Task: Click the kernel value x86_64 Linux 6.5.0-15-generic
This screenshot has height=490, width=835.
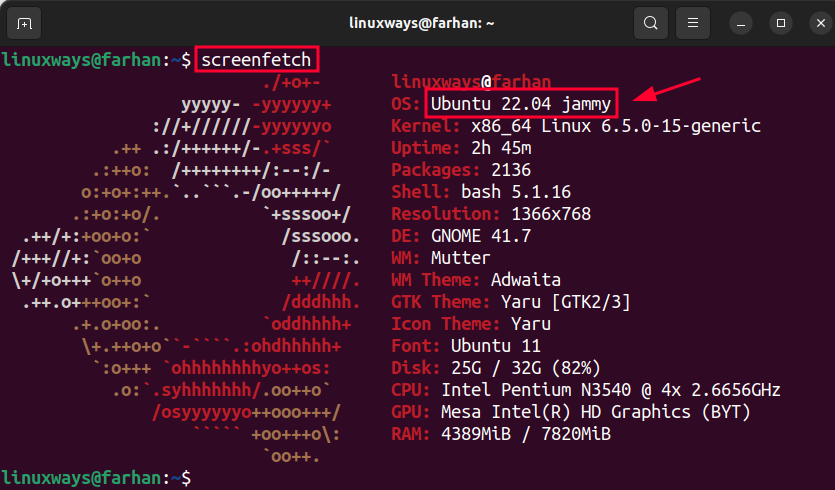Action: point(616,126)
